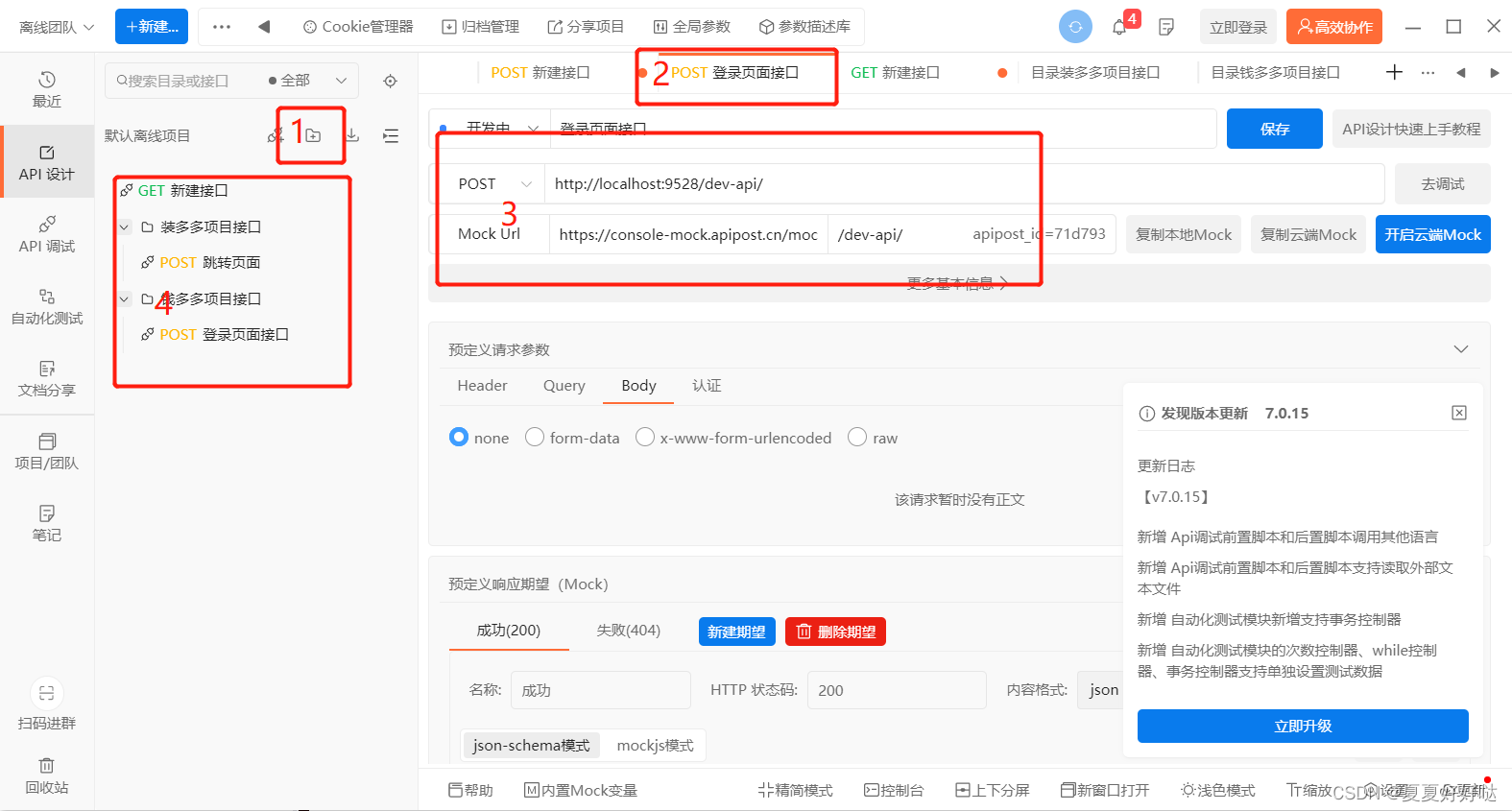Viewport: 1512px width, 811px height.
Task: Switch to json-schema模式 mode
Action: (x=531, y=745)
